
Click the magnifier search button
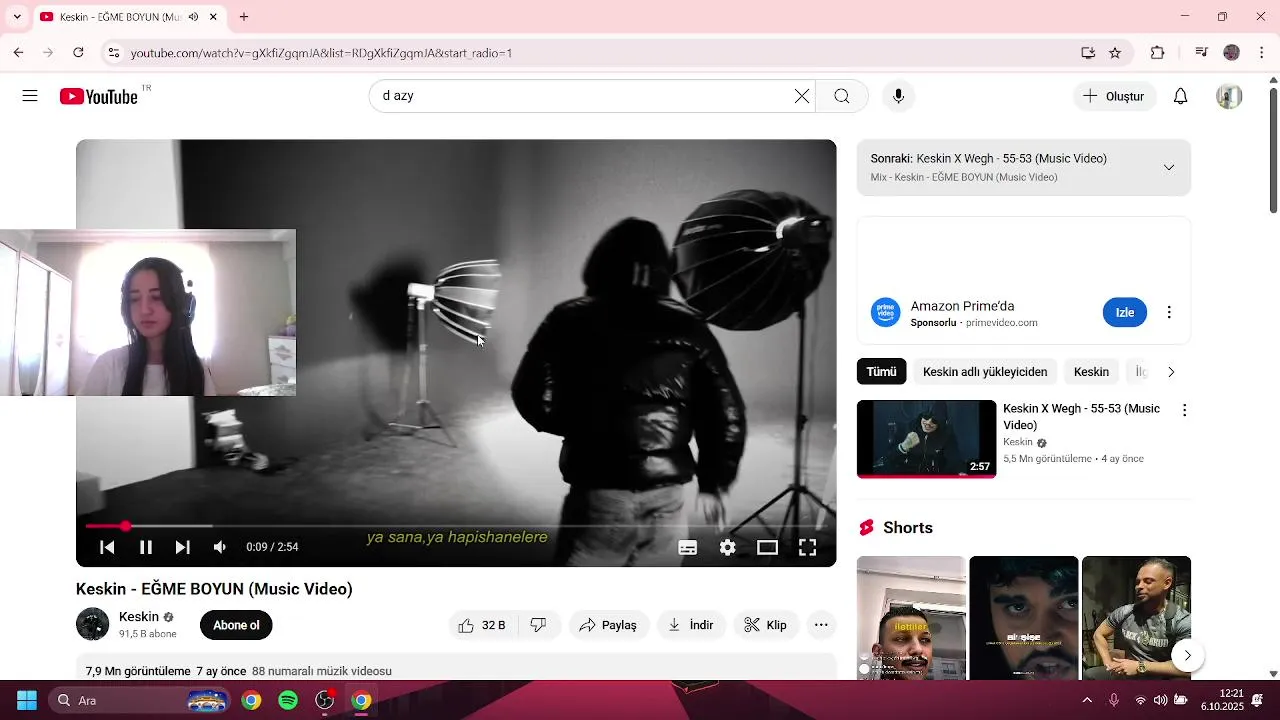coord(842,96)
